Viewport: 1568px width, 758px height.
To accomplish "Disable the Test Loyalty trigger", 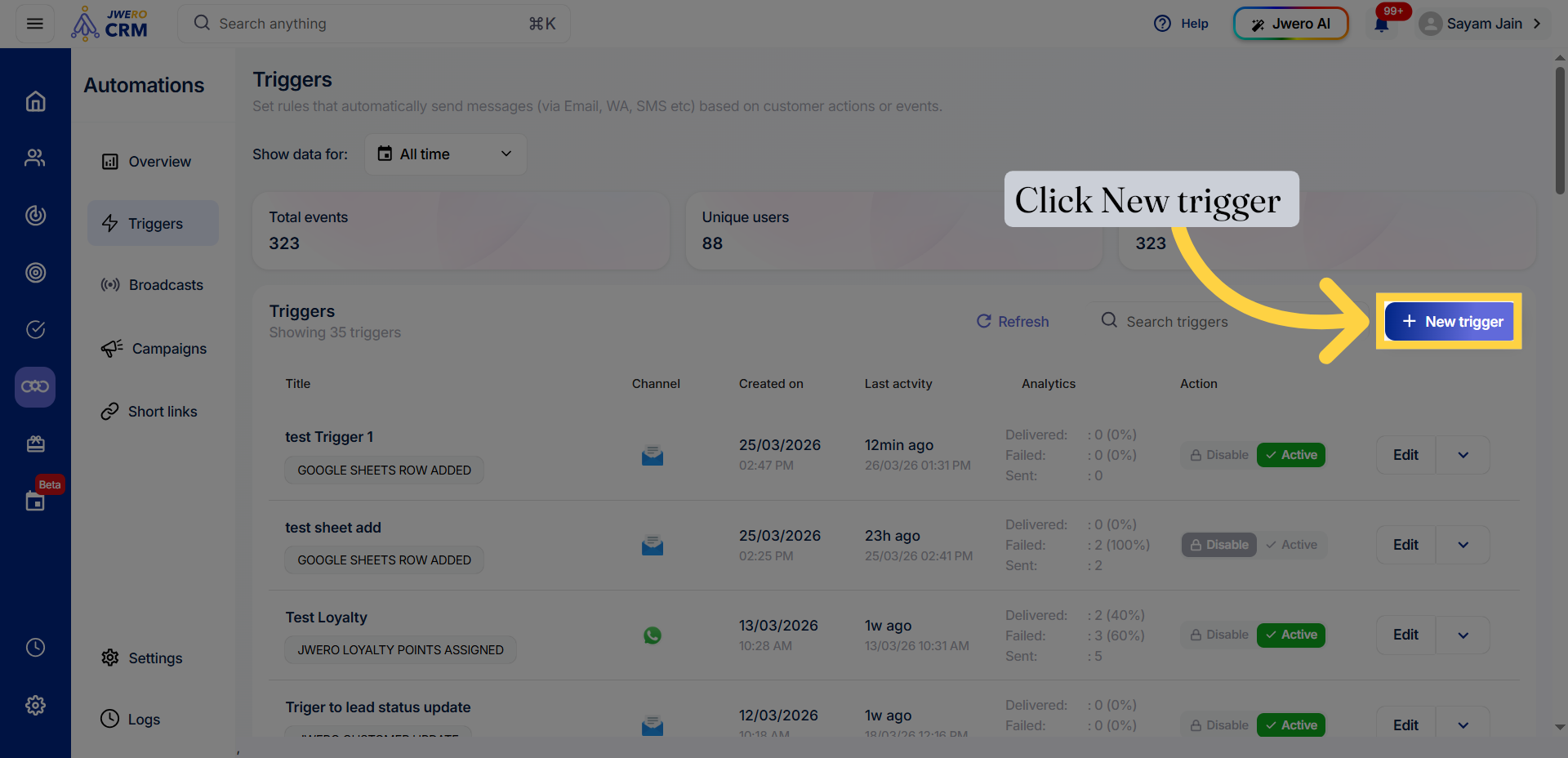I will 1219,635.
